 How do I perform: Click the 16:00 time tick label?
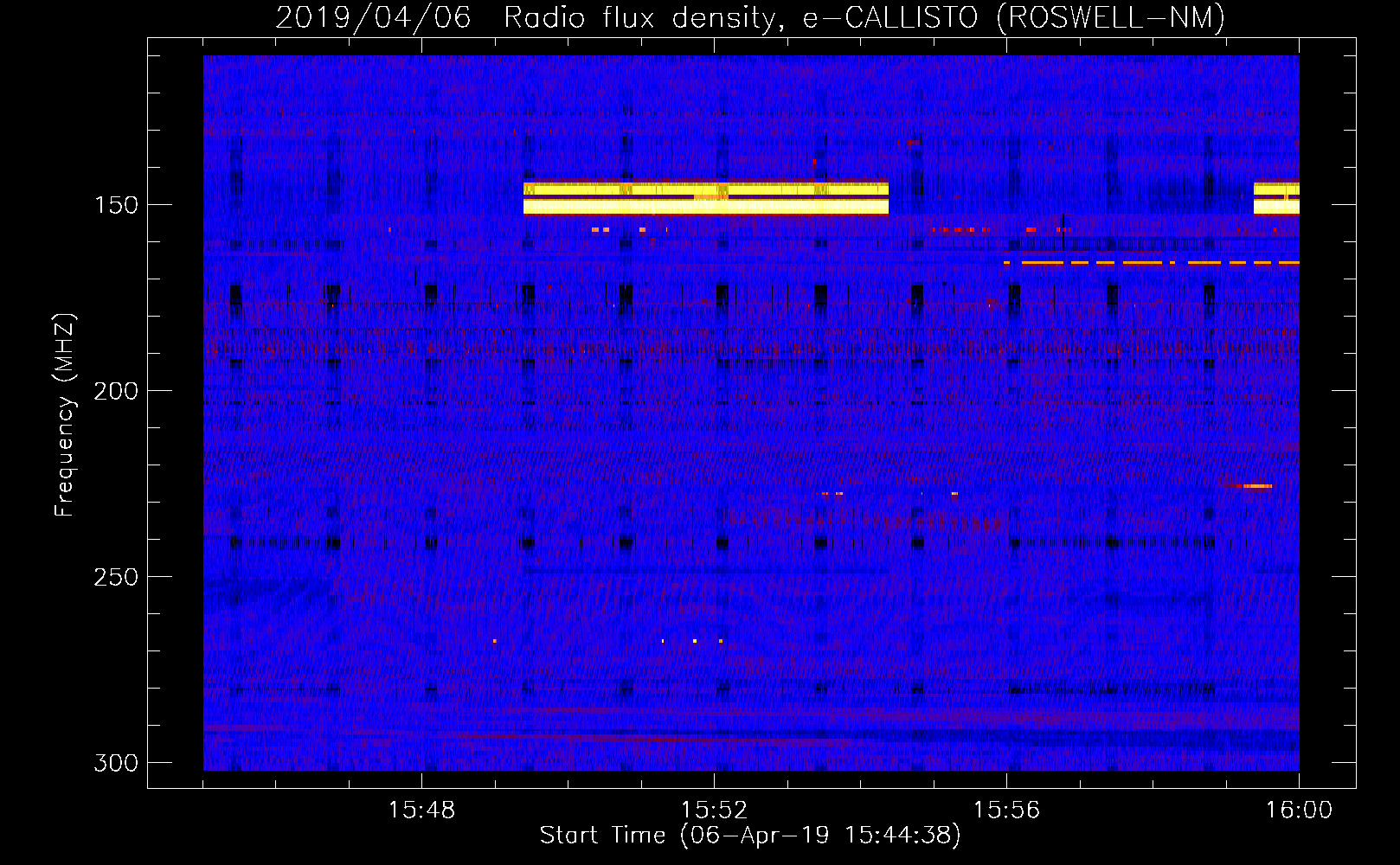tap(1299, 811)
